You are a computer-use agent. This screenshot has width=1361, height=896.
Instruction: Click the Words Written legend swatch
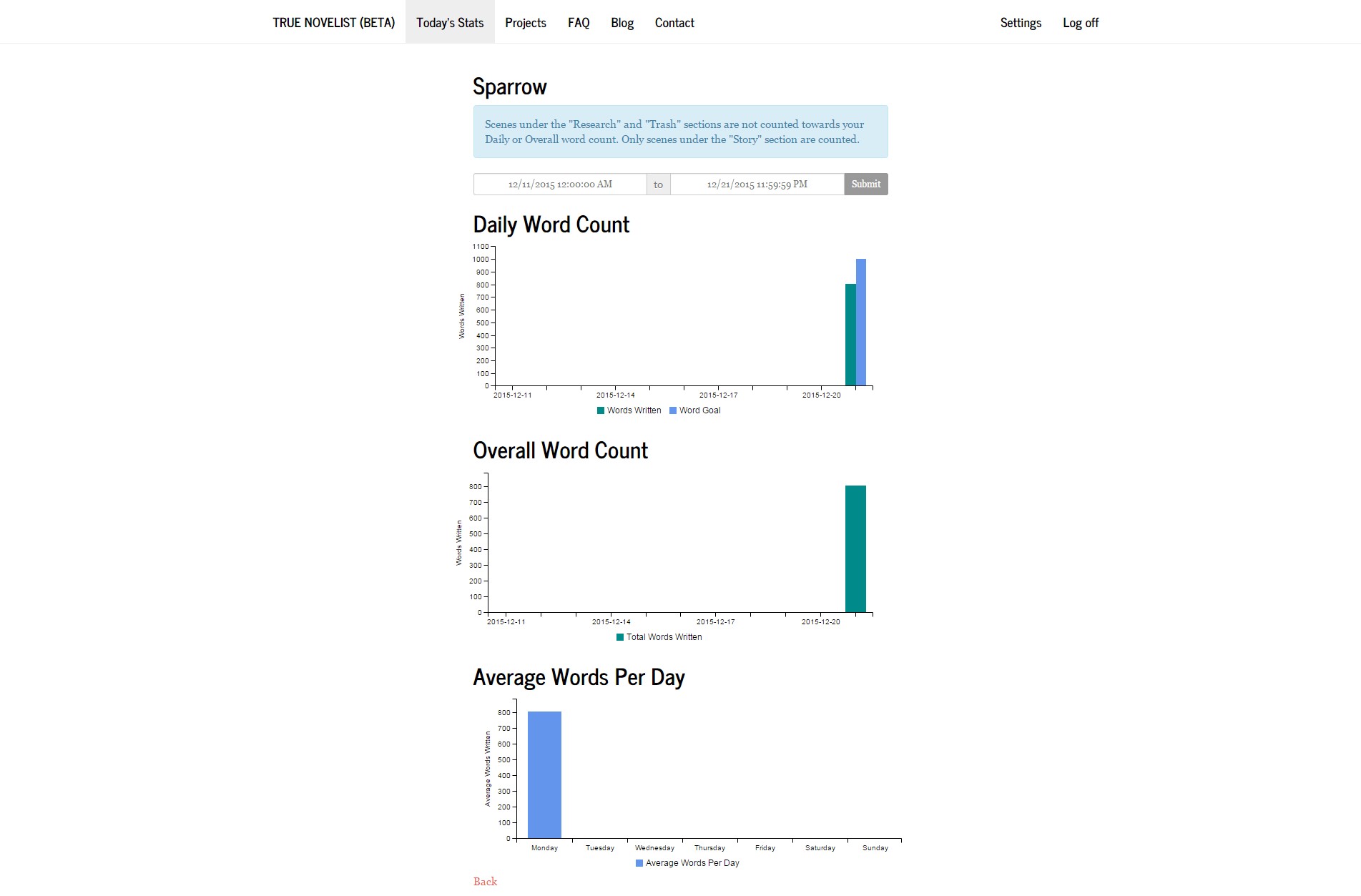click(x=601, y=410)
